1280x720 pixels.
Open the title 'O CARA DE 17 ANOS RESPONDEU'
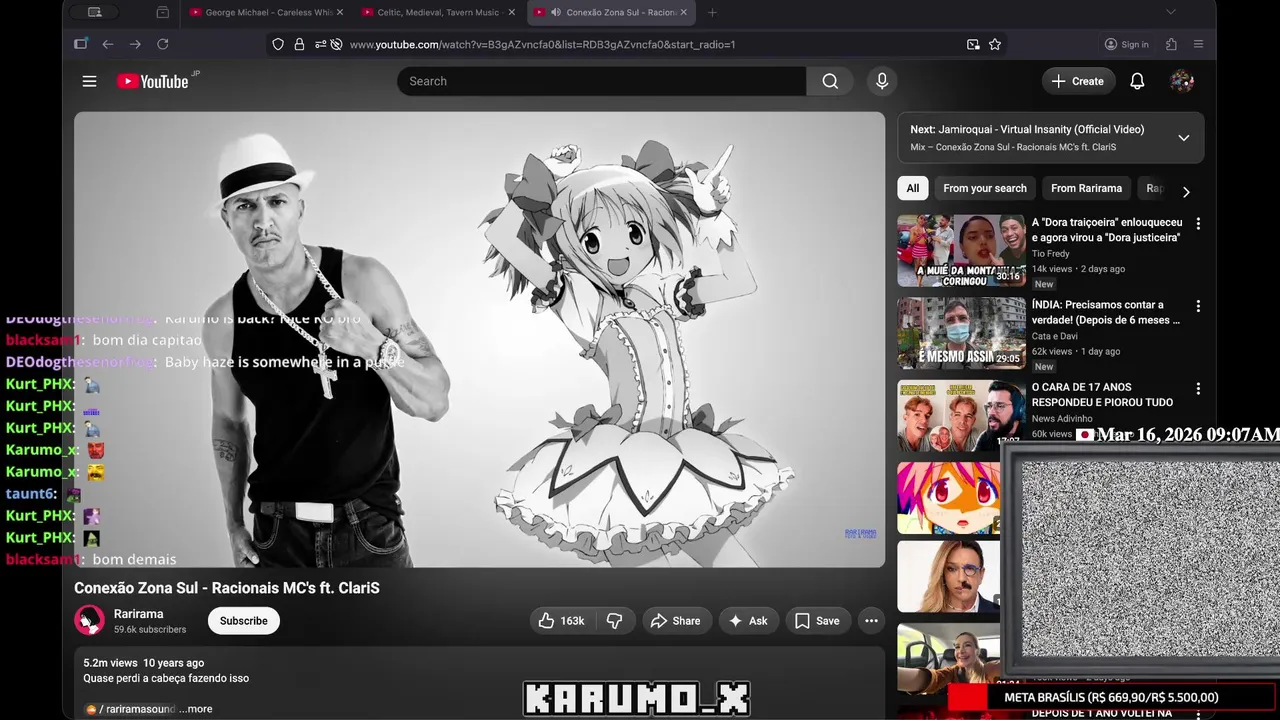pyautogui.click(x=1102, y=394)
